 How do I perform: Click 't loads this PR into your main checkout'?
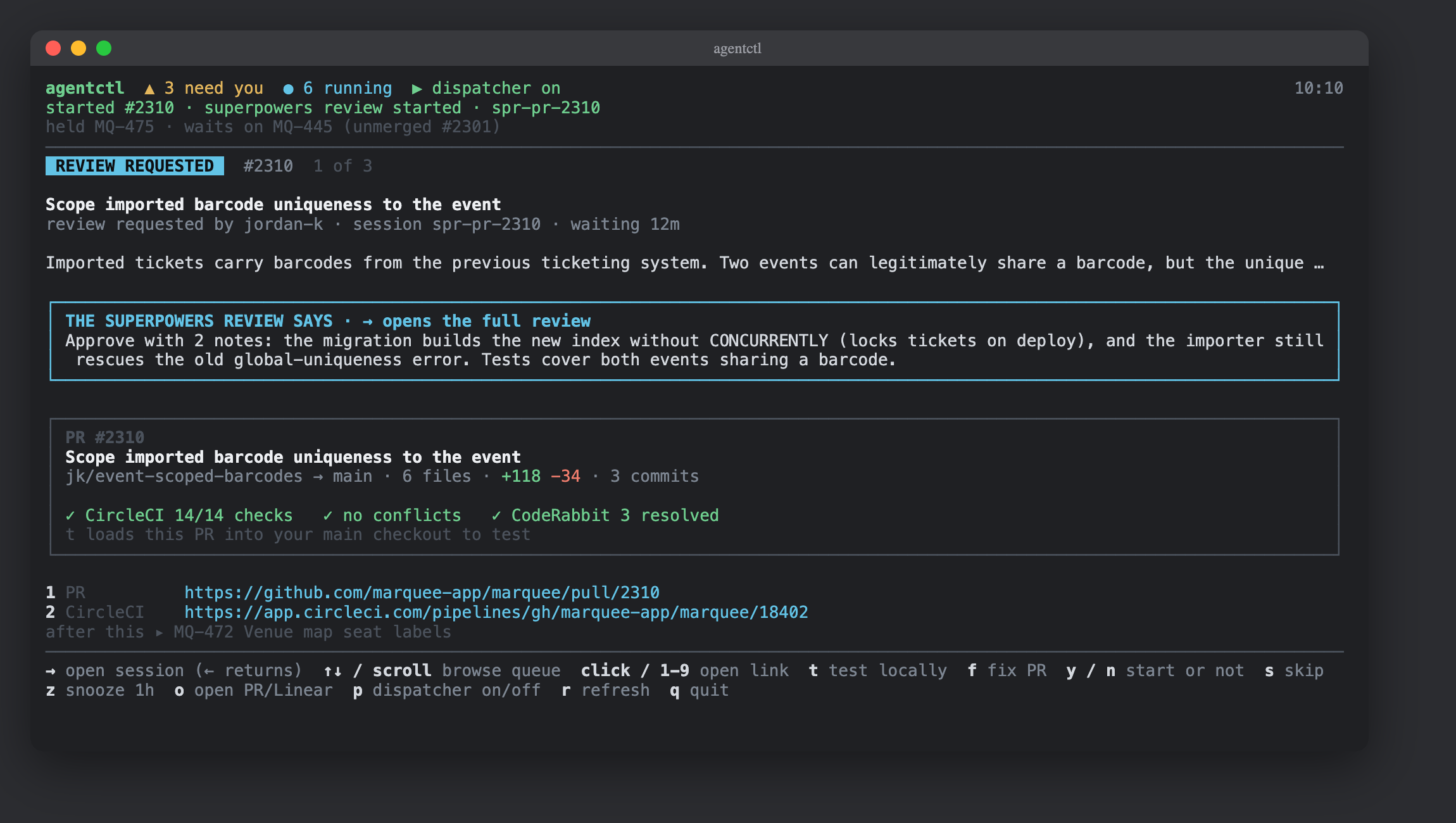(x=298, y=535)
